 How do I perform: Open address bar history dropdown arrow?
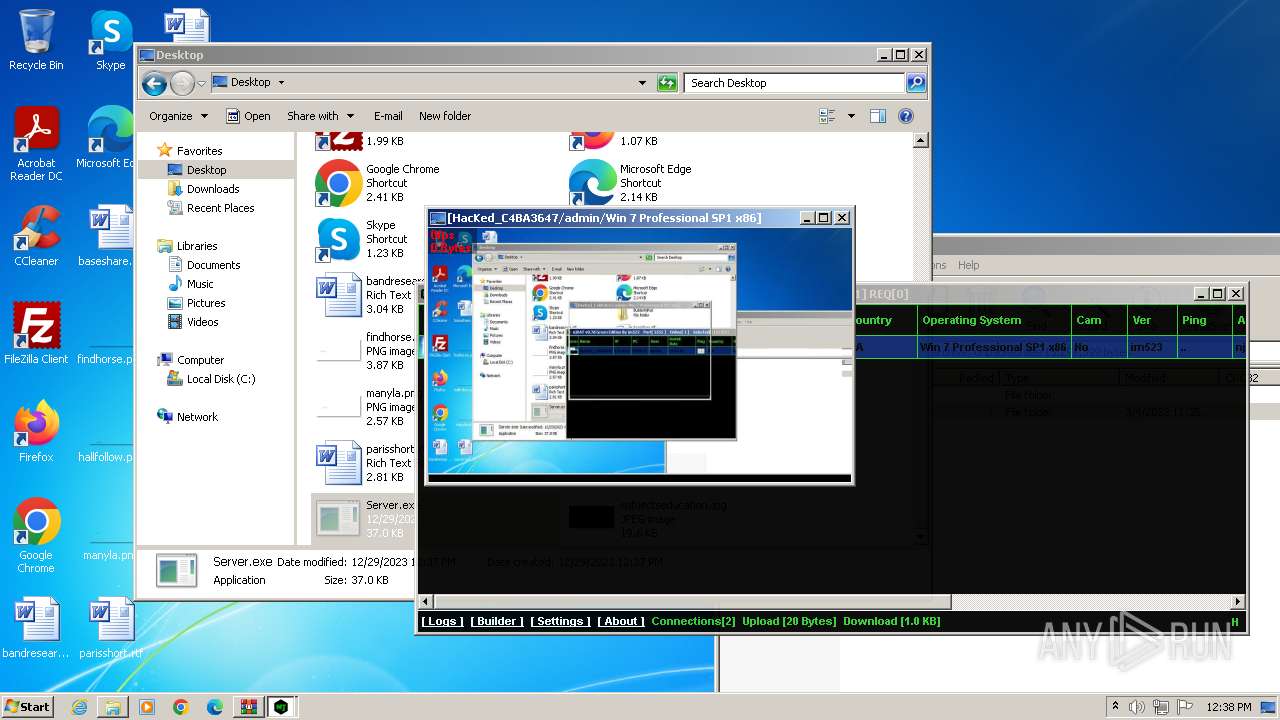tap(642, 83)
